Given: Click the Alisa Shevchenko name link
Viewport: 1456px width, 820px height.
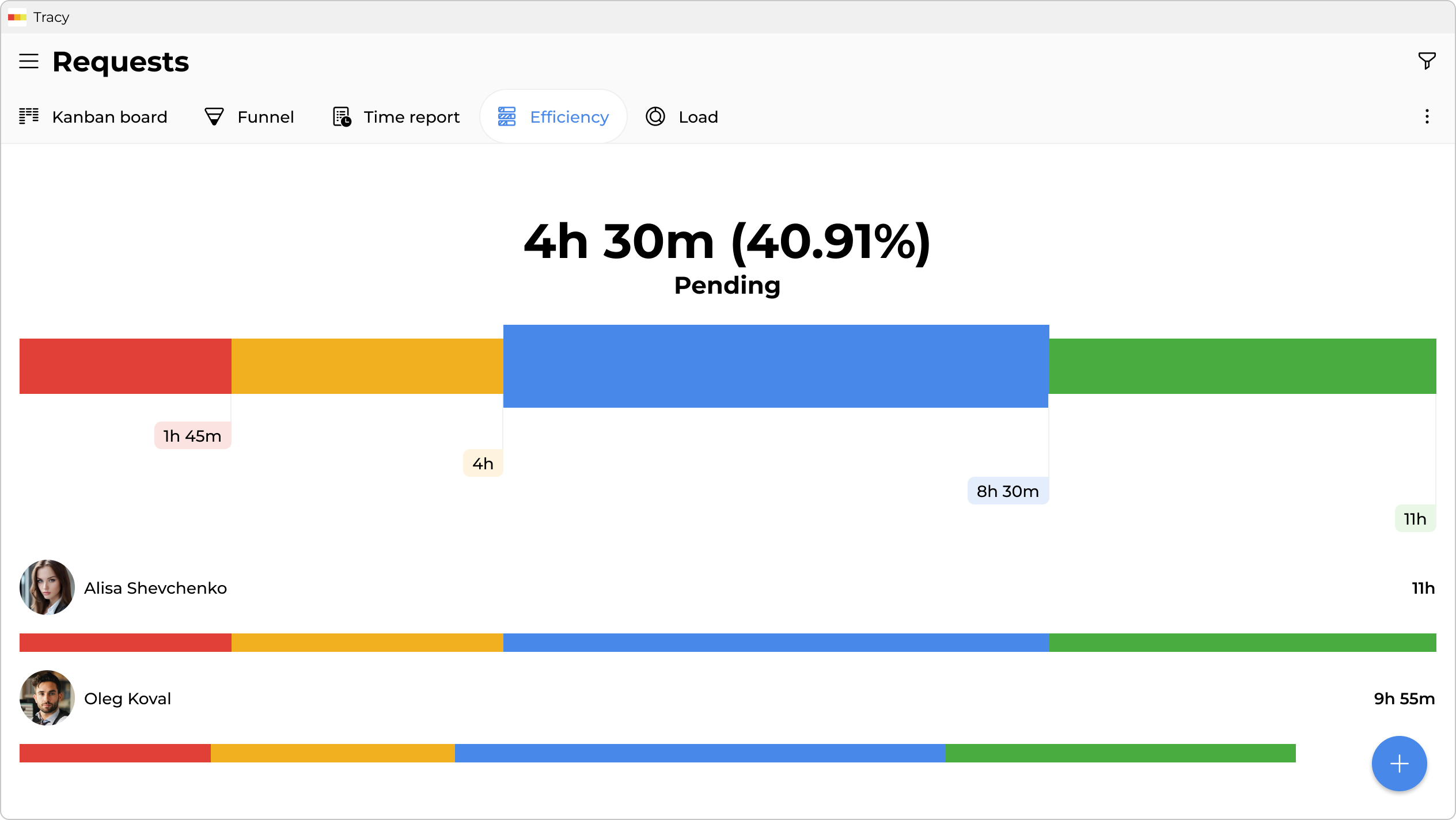Looking at the screenshot, I should point(156,588).
